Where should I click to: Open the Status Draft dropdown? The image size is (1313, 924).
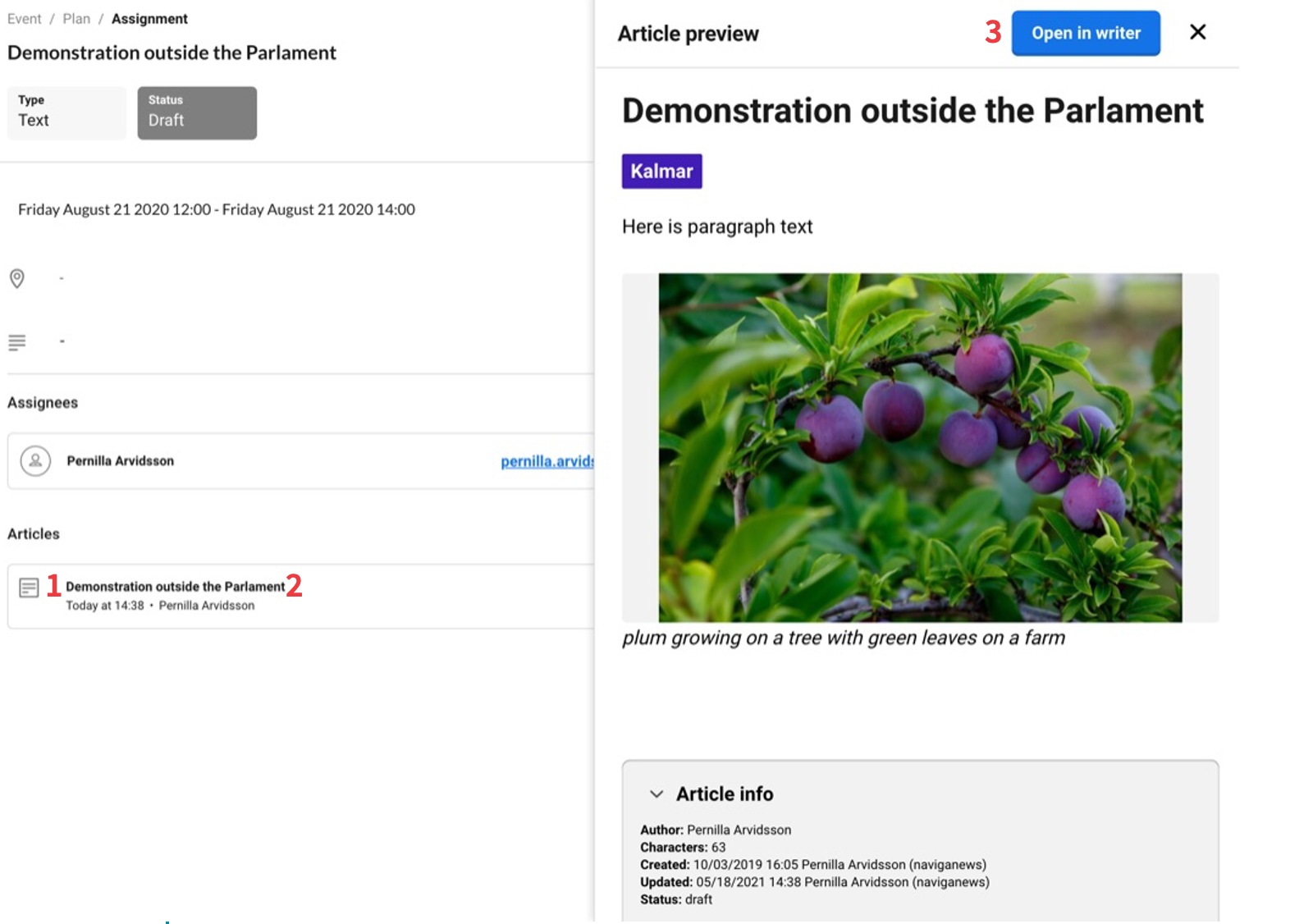tap(197, 113)
